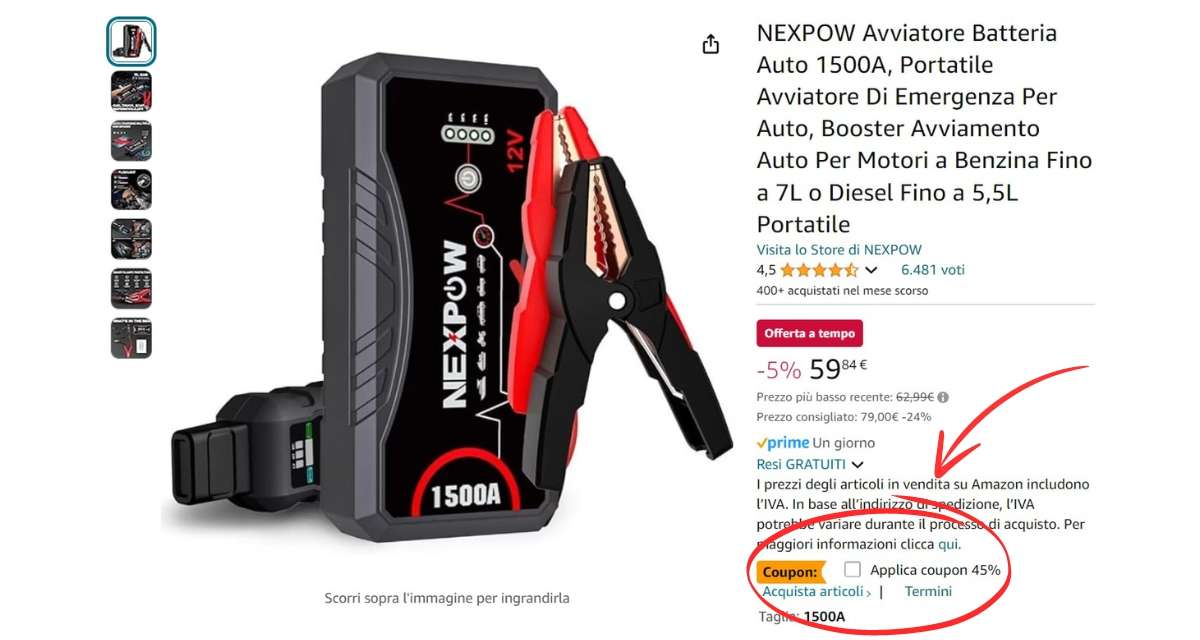The height and width of the screenshot is (640, 1200).
Task: Select the last product thumbnail
Action: pyautogui.click(x=131, y=338)
